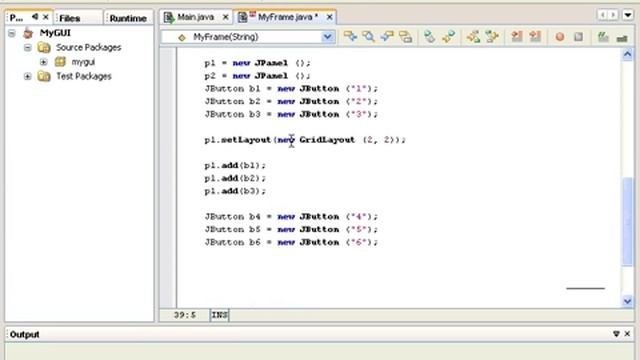640x360 pixels.
Task: Click the editor vertical scrollbar thumb
Action: click(x=627, y=221)
